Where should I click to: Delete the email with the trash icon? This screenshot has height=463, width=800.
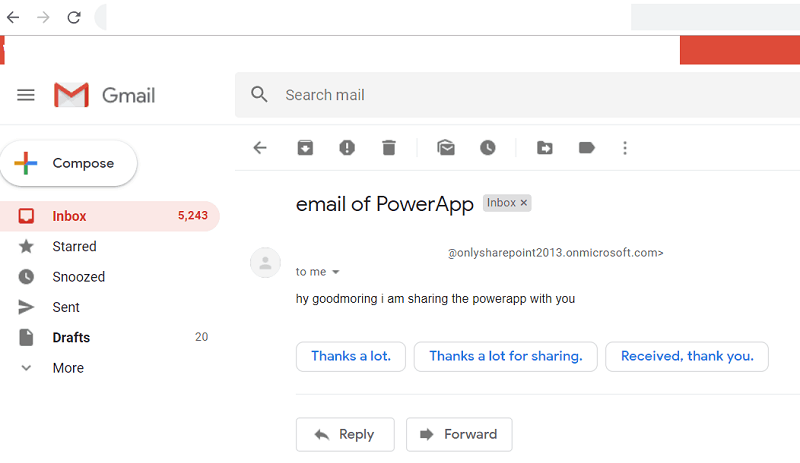click(389, 148)
